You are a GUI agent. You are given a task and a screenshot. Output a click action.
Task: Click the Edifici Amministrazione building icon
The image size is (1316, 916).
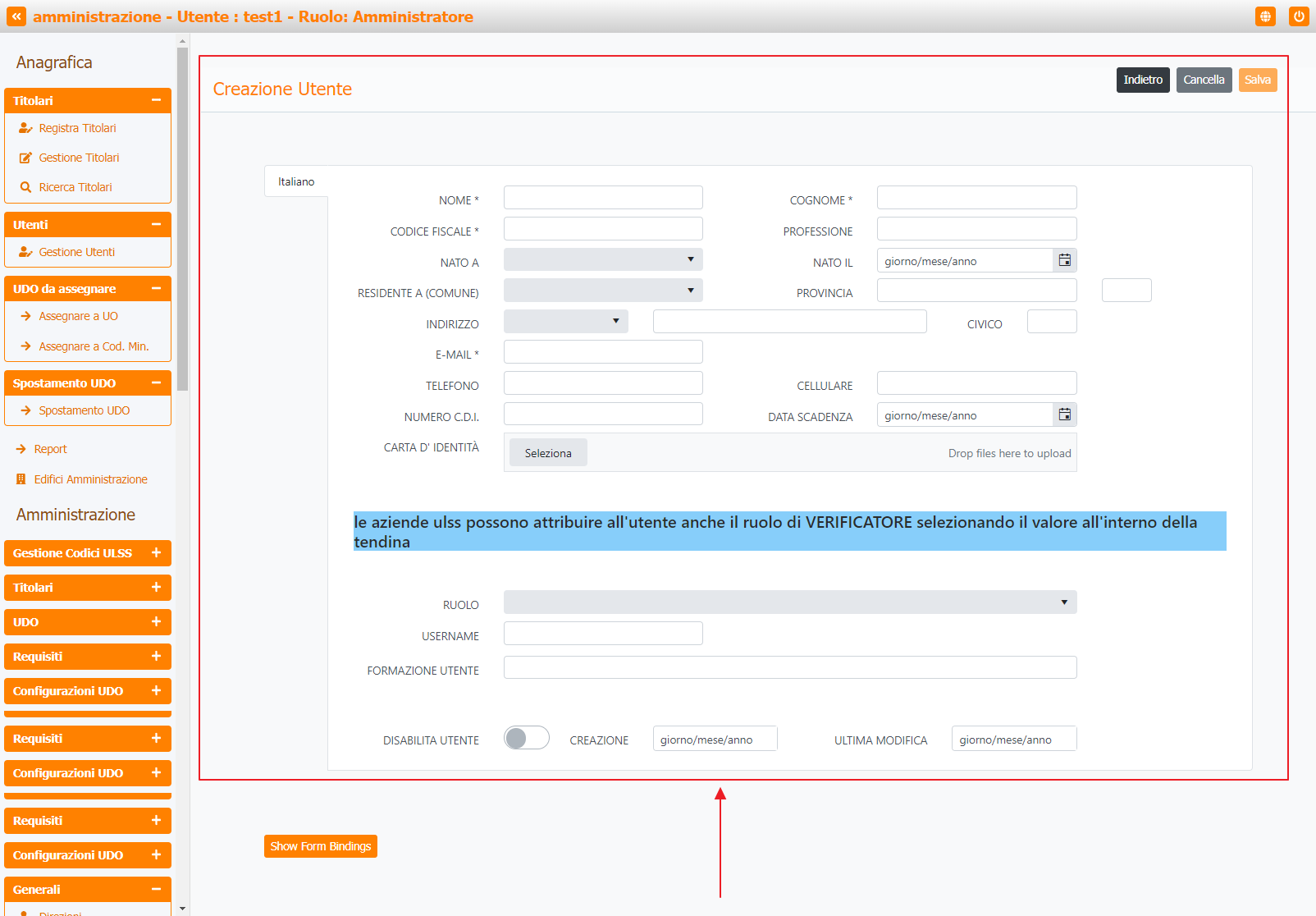click(21, 479)
